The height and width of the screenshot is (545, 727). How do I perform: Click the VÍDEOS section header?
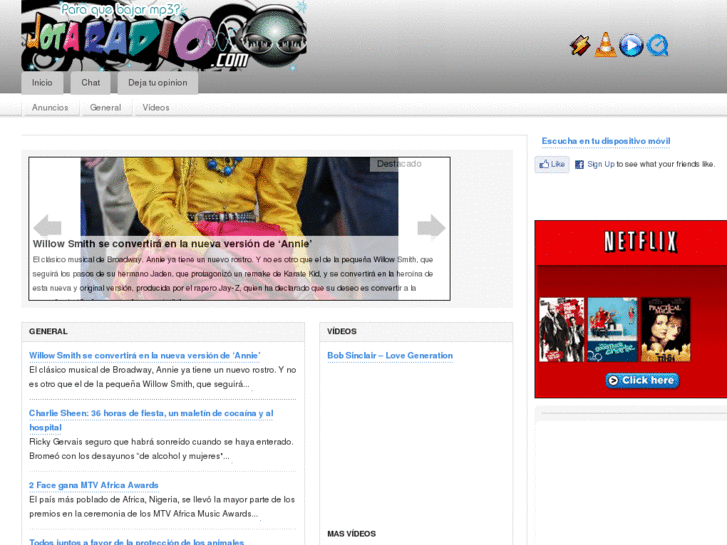pyautogui.click(x=342, y=331)
